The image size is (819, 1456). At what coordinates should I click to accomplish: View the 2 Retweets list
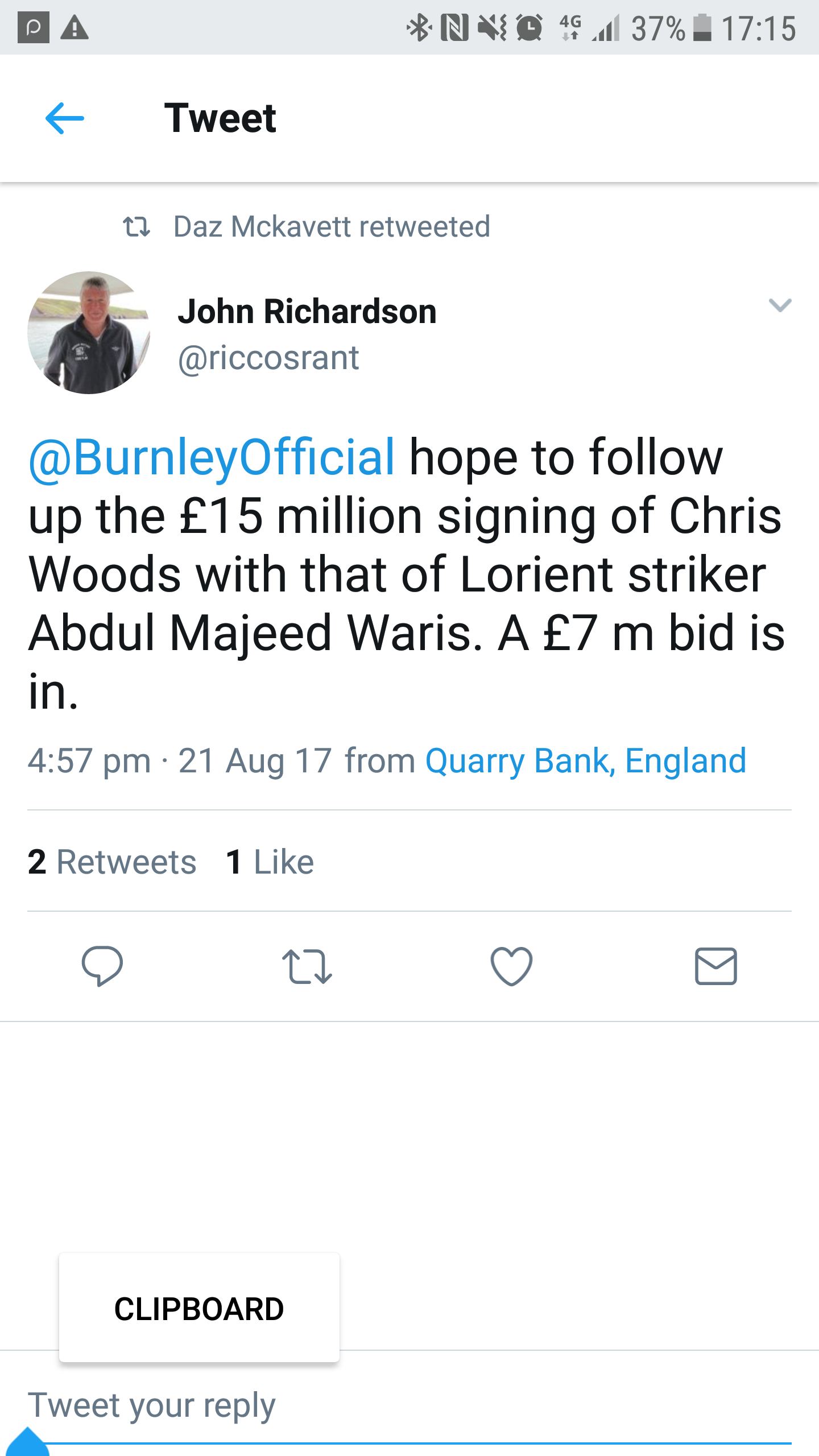(112, 862)
